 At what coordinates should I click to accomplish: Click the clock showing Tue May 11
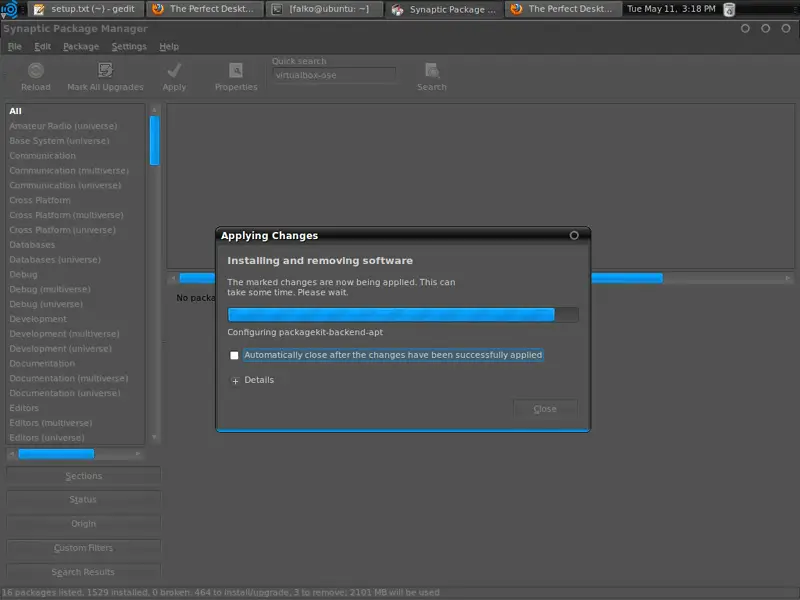pyautogui.click(x=671, y=9)
